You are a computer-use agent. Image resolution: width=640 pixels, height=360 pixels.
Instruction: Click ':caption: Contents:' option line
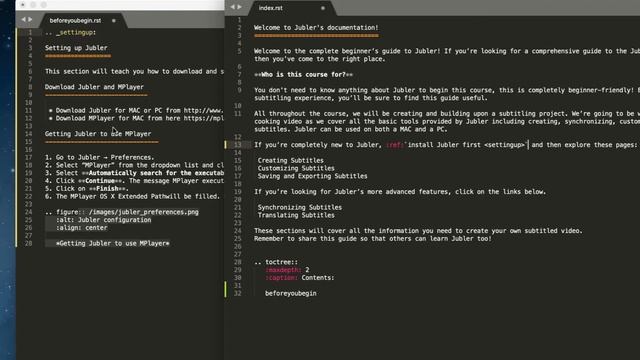[x=300, y=278]
